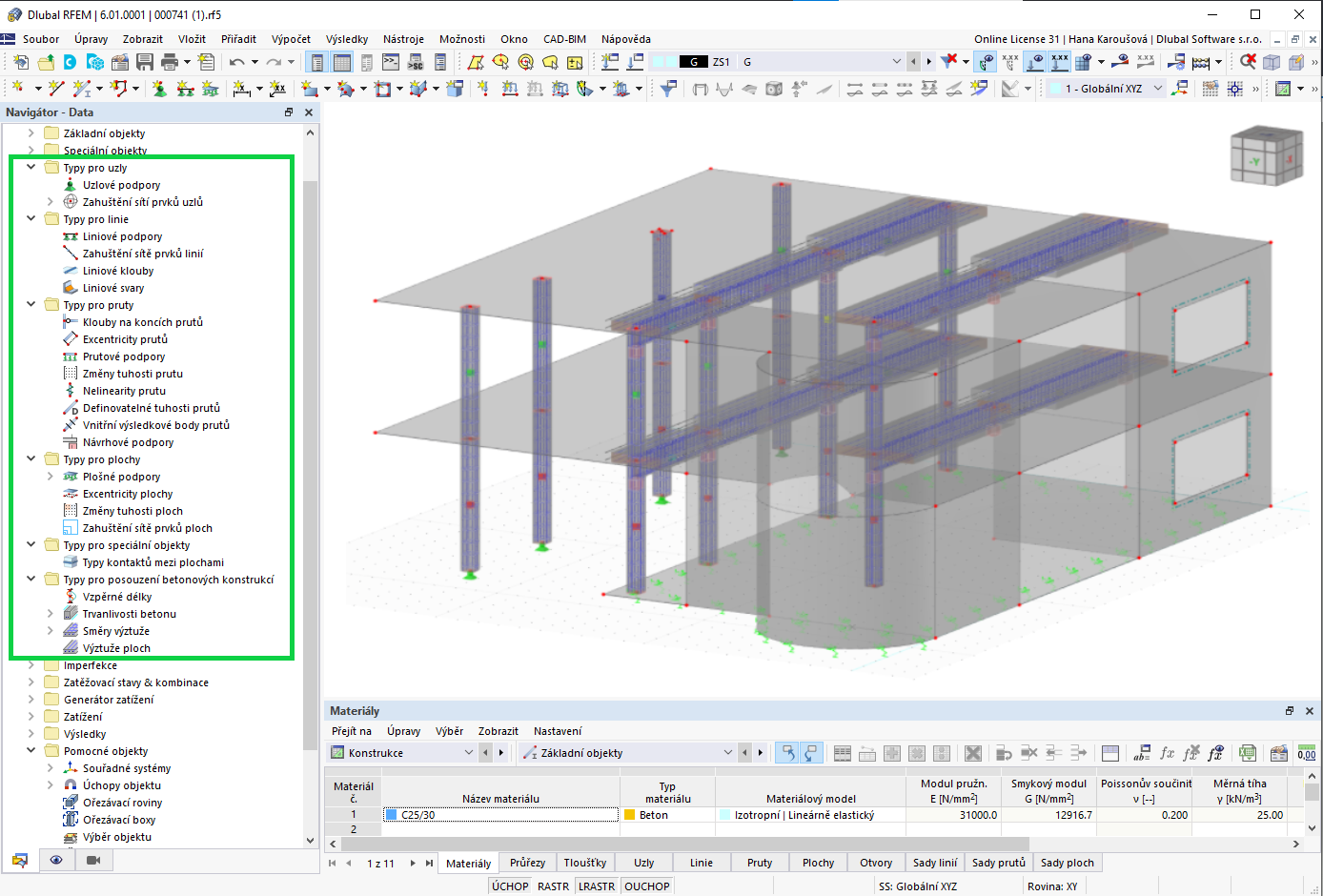Click the view cube in the model viewport

[1266, 156]
